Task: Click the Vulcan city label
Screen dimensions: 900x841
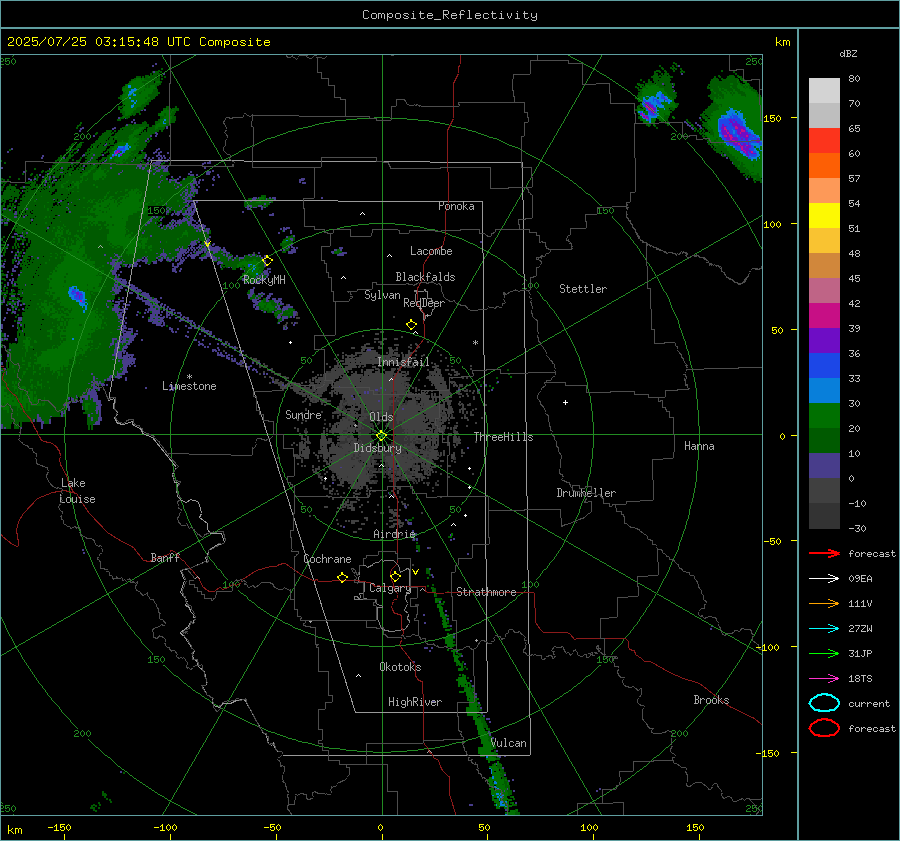Action: tap(509, 743)
